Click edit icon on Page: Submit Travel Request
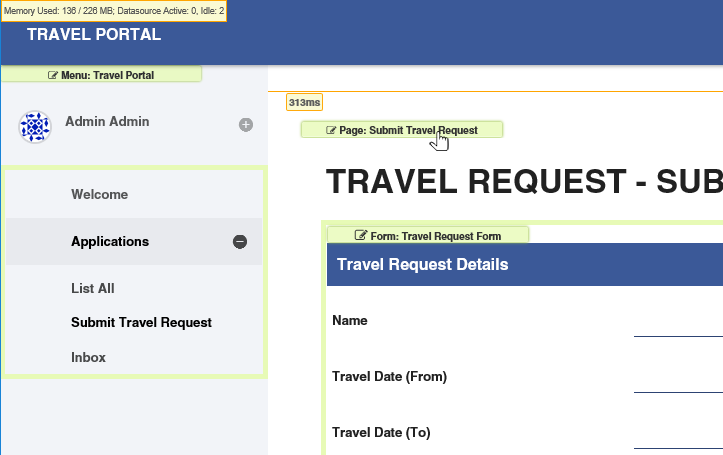The width and height of the screenshot is (723, 455). [332, 130]
